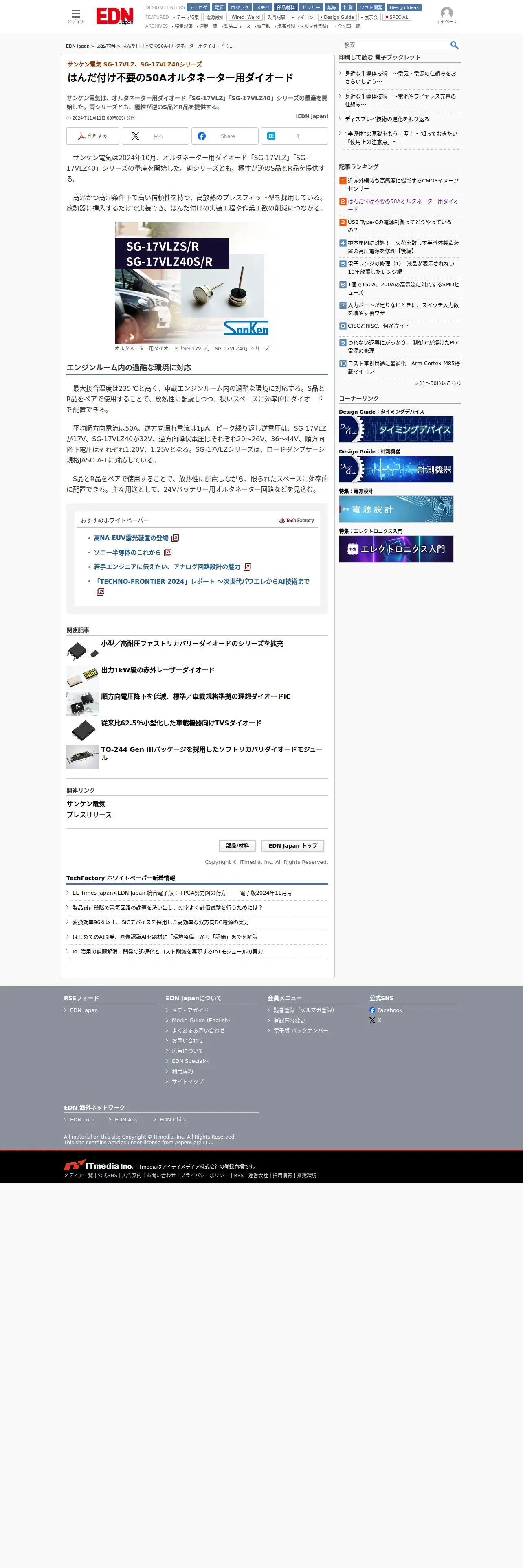Open IoT活用の課題解消 whitepaper link
Screen dimensions: 523x1568
click(167, 951)
